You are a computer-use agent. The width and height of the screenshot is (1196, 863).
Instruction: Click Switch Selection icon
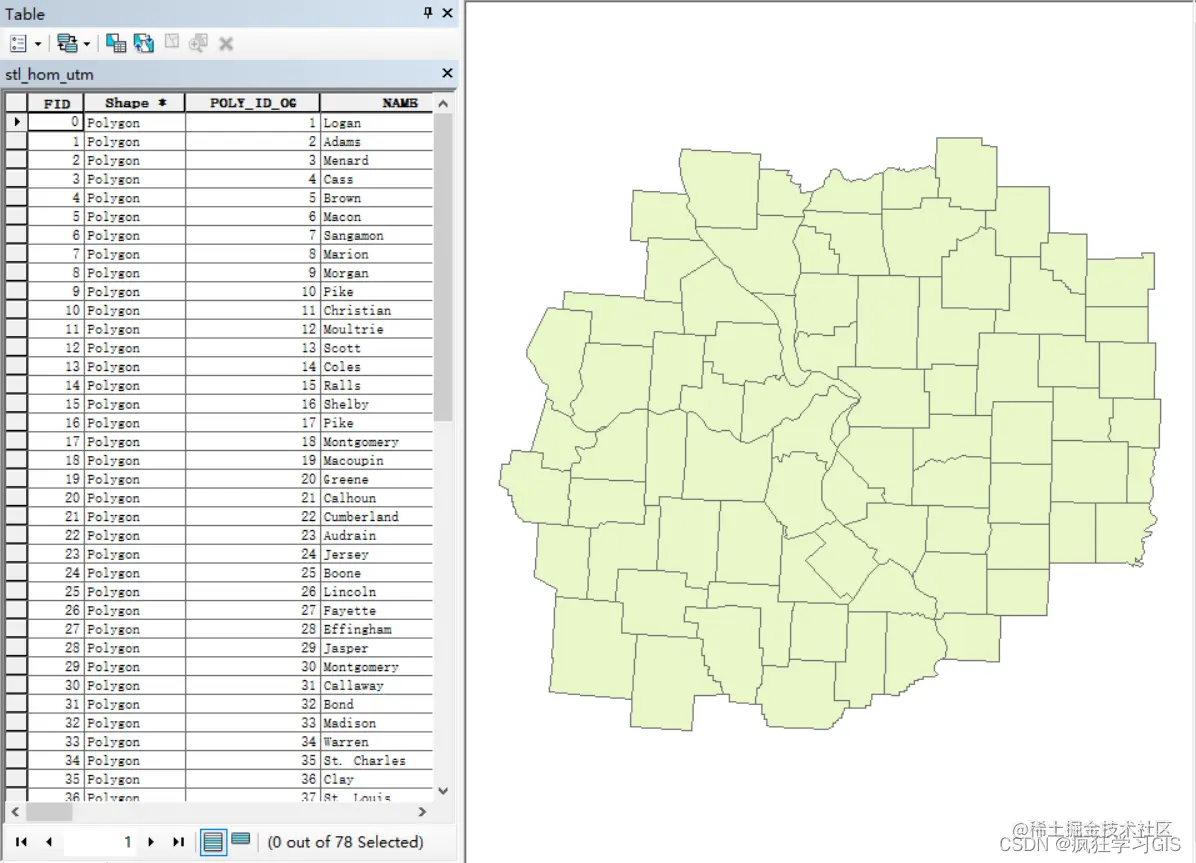143,43
